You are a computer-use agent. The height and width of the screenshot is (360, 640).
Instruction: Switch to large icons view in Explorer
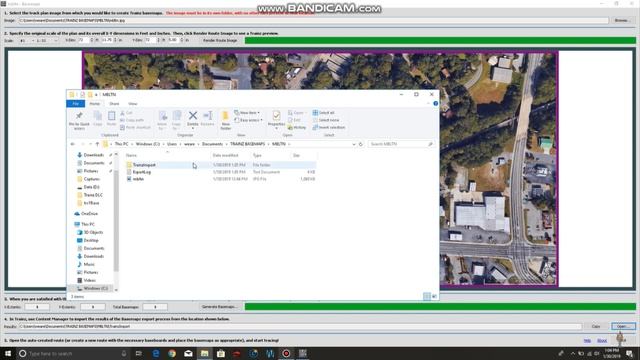pos(434,296)
